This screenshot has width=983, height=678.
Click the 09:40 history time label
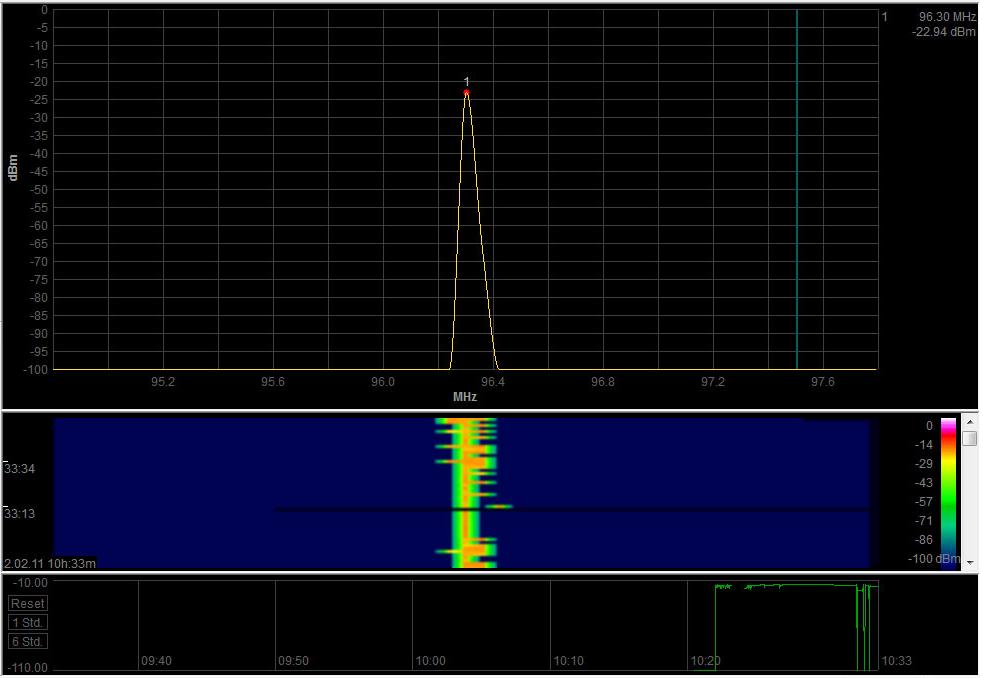pos(156,660)
